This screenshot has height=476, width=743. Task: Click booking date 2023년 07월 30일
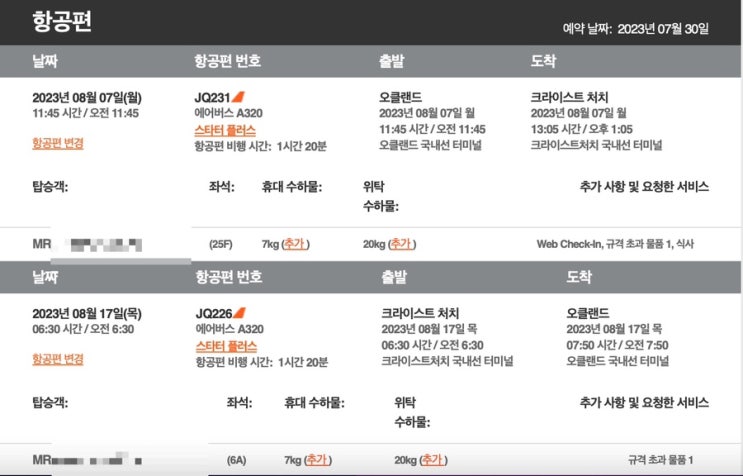[x=663, y=29]
